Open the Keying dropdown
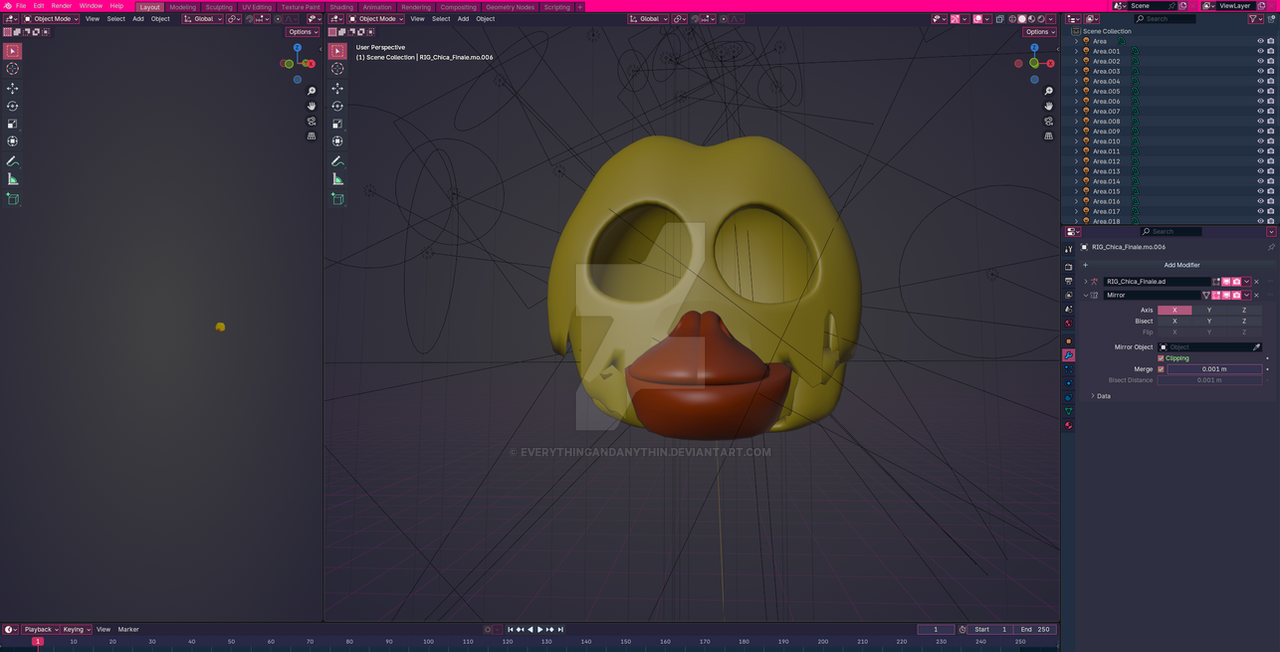Screen dimensions: 1280x652 tap(76, 629)
